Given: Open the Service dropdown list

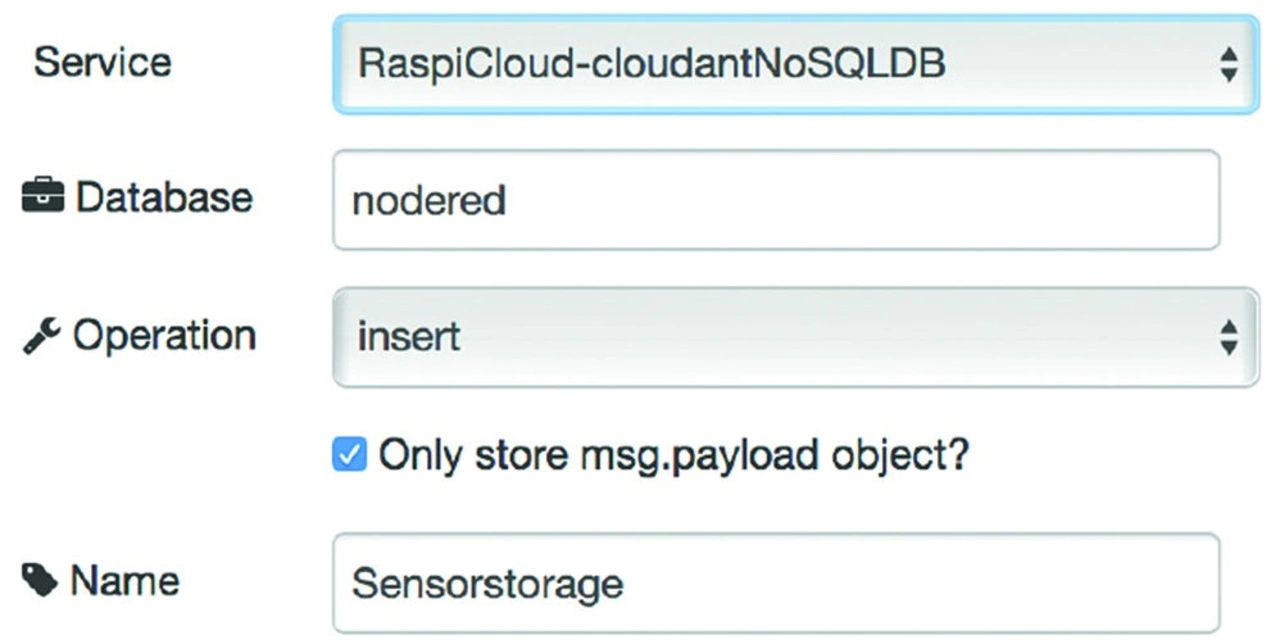Looking at the screenshot, I should (795, 65).
